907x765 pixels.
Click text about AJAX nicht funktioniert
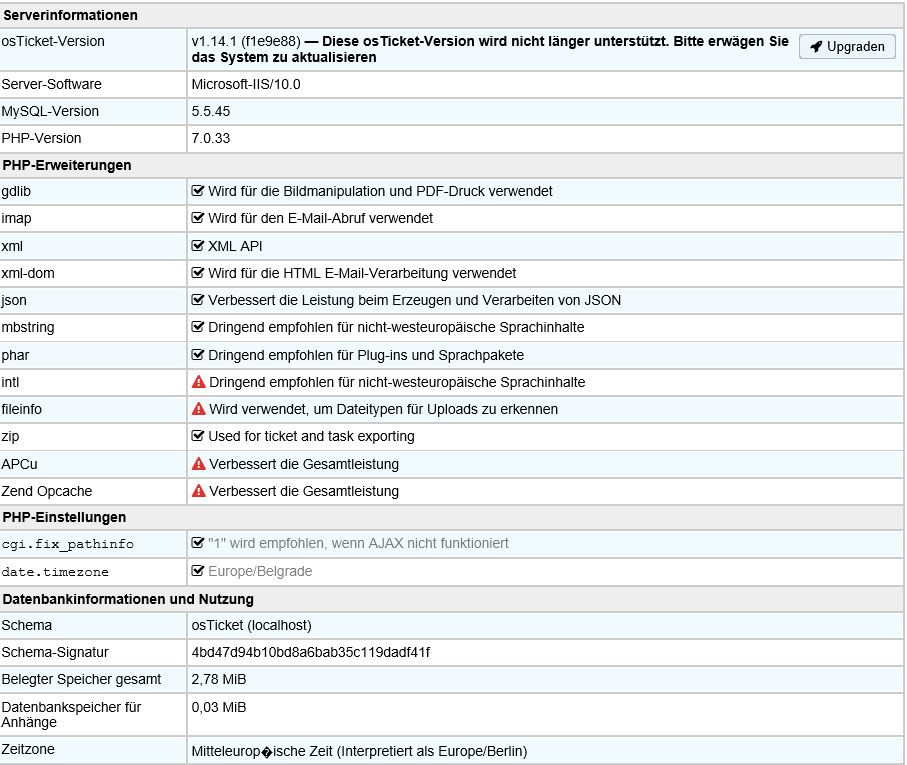(358, 544)
